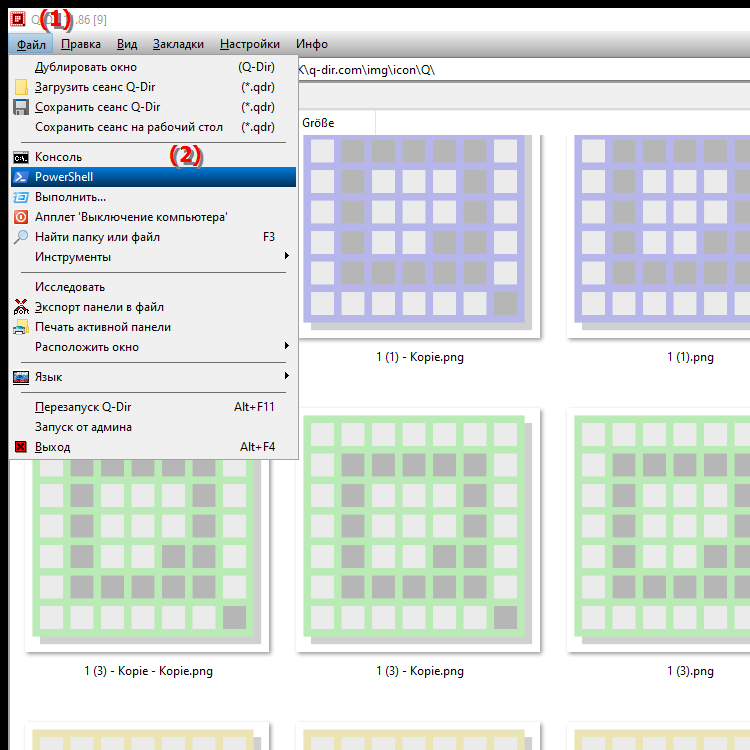Select Перезапуск Q-Dir
Screen dimensions: 750x750
click(154, 407)
